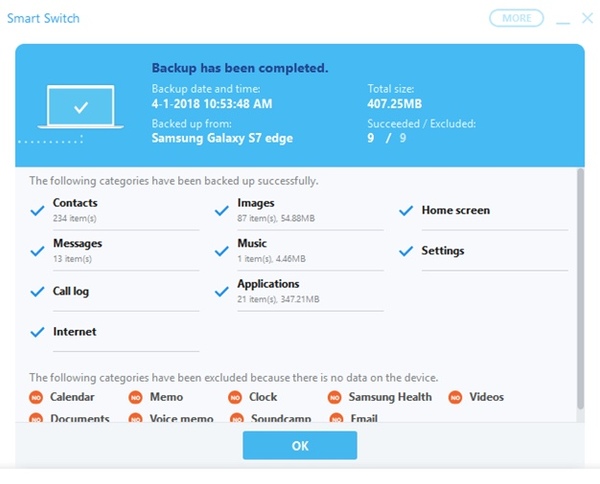This screenshot has height=484, width=600.
Task: Click the excluded icon beside Calendar
Action: 36,398
